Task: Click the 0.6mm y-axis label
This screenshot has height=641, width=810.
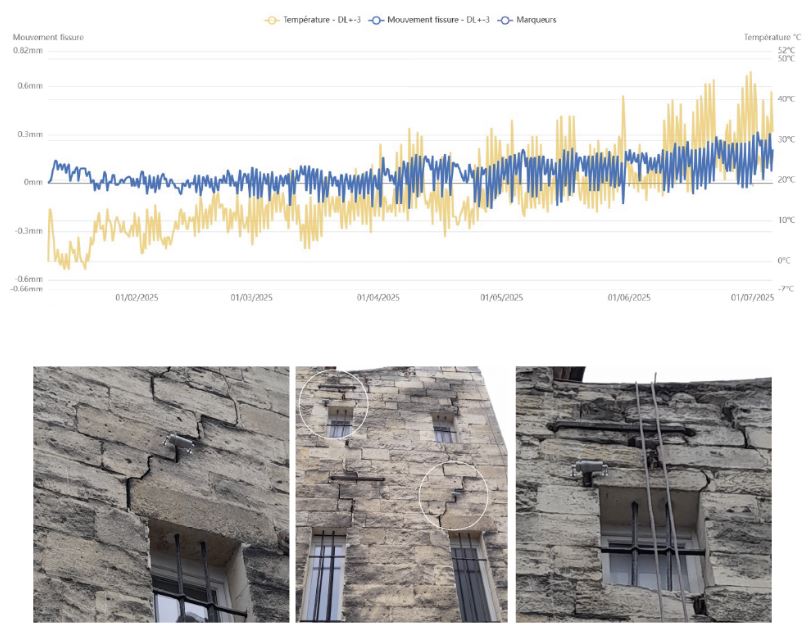Action: pos(30,86)
